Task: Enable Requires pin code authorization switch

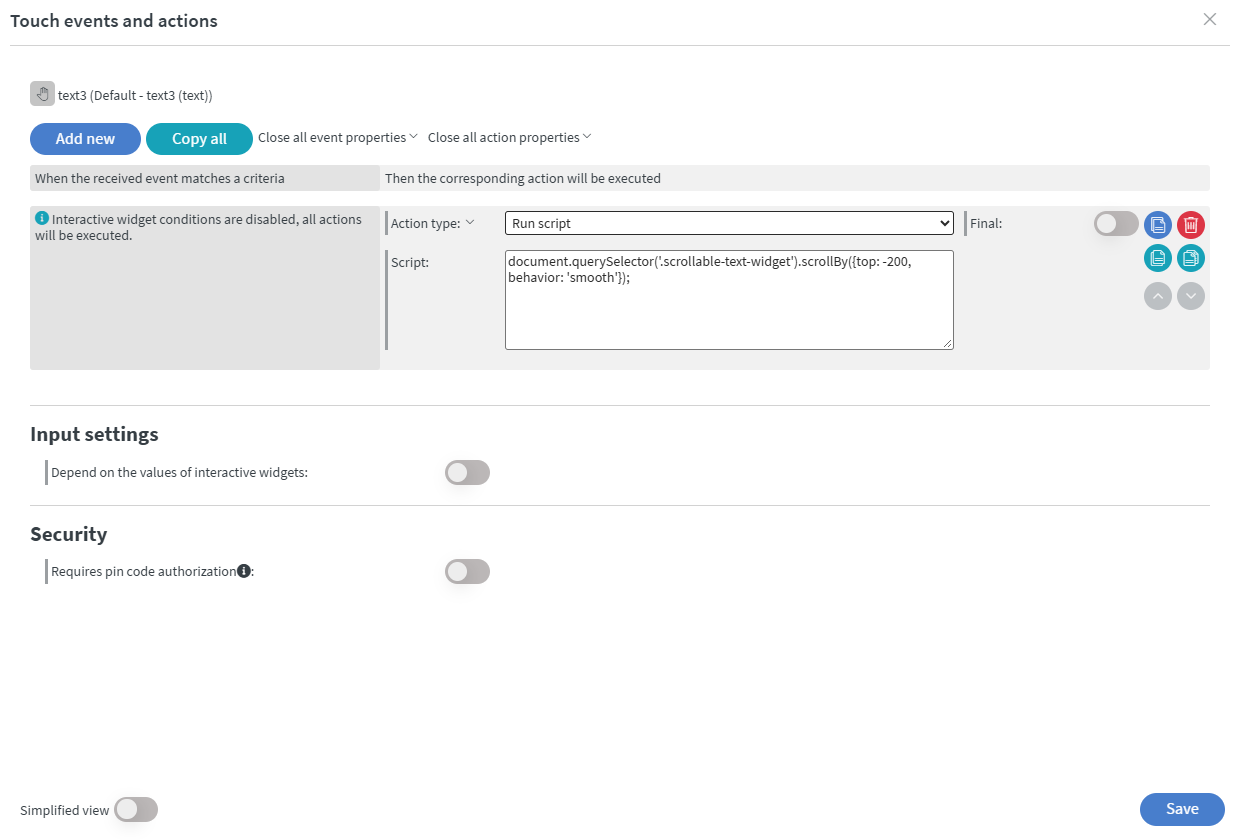Action: point(467,572)
